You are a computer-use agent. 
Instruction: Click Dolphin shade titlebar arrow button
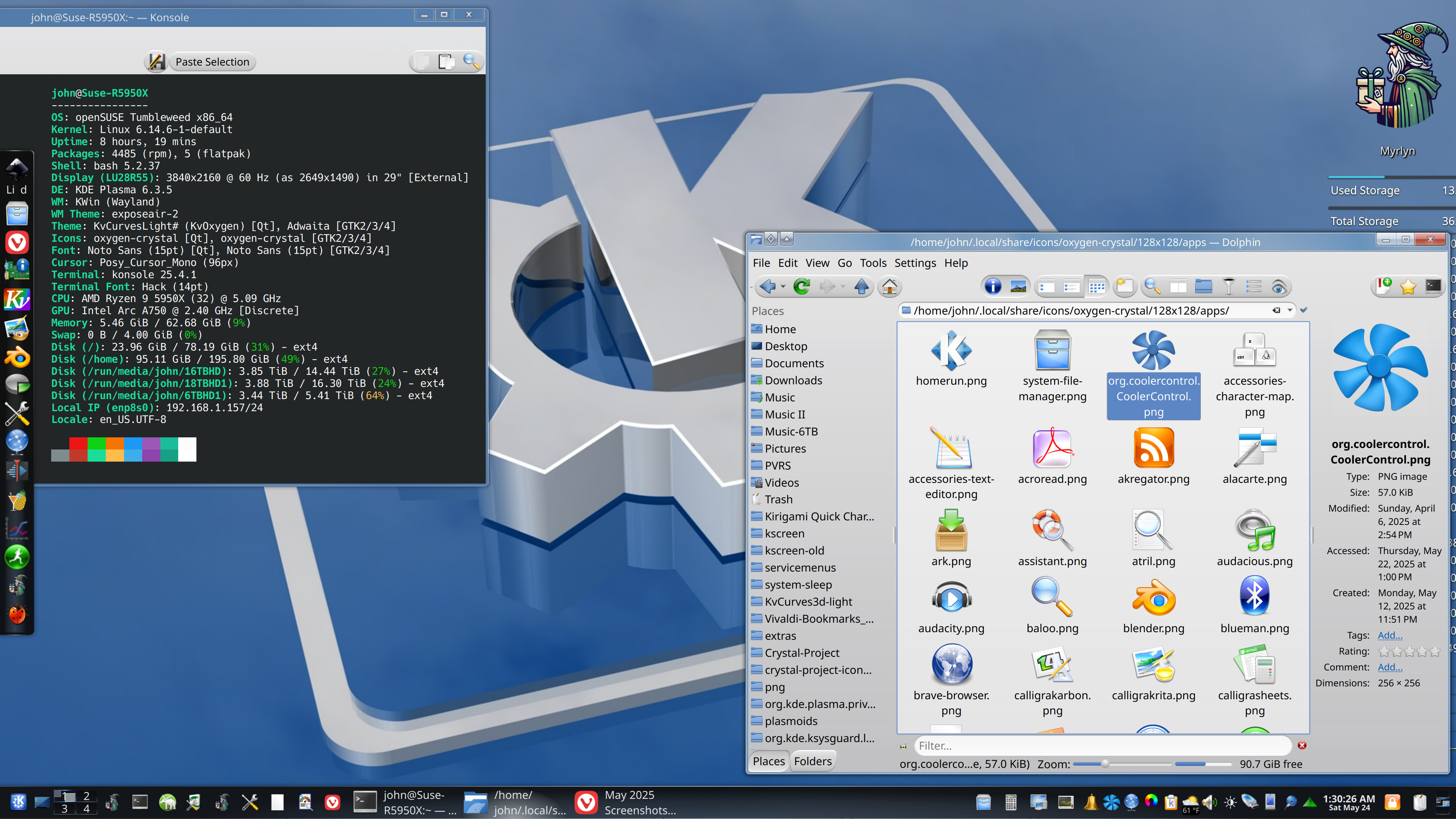point(787,239)
